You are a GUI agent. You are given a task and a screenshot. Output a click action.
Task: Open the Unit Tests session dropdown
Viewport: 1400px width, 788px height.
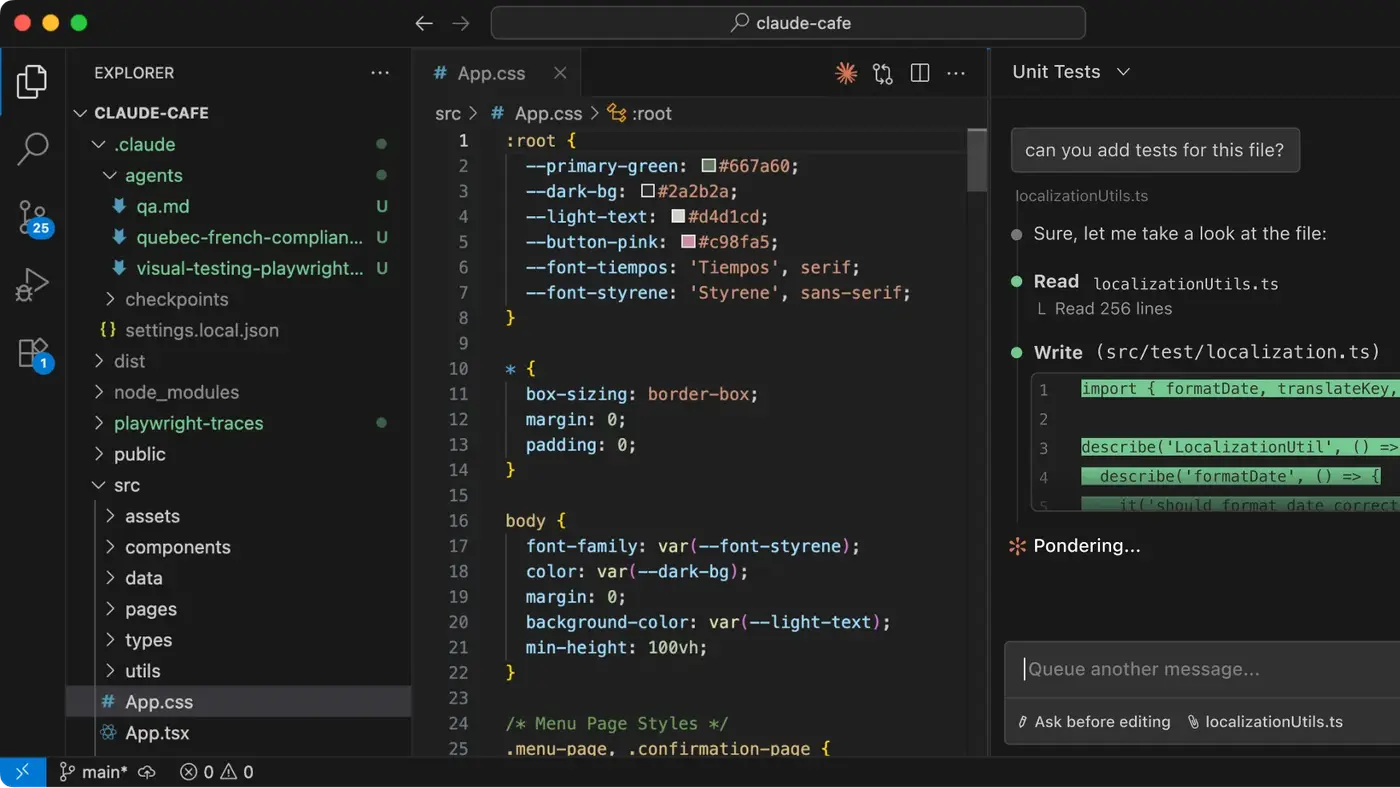click(x=1070, y=72)
